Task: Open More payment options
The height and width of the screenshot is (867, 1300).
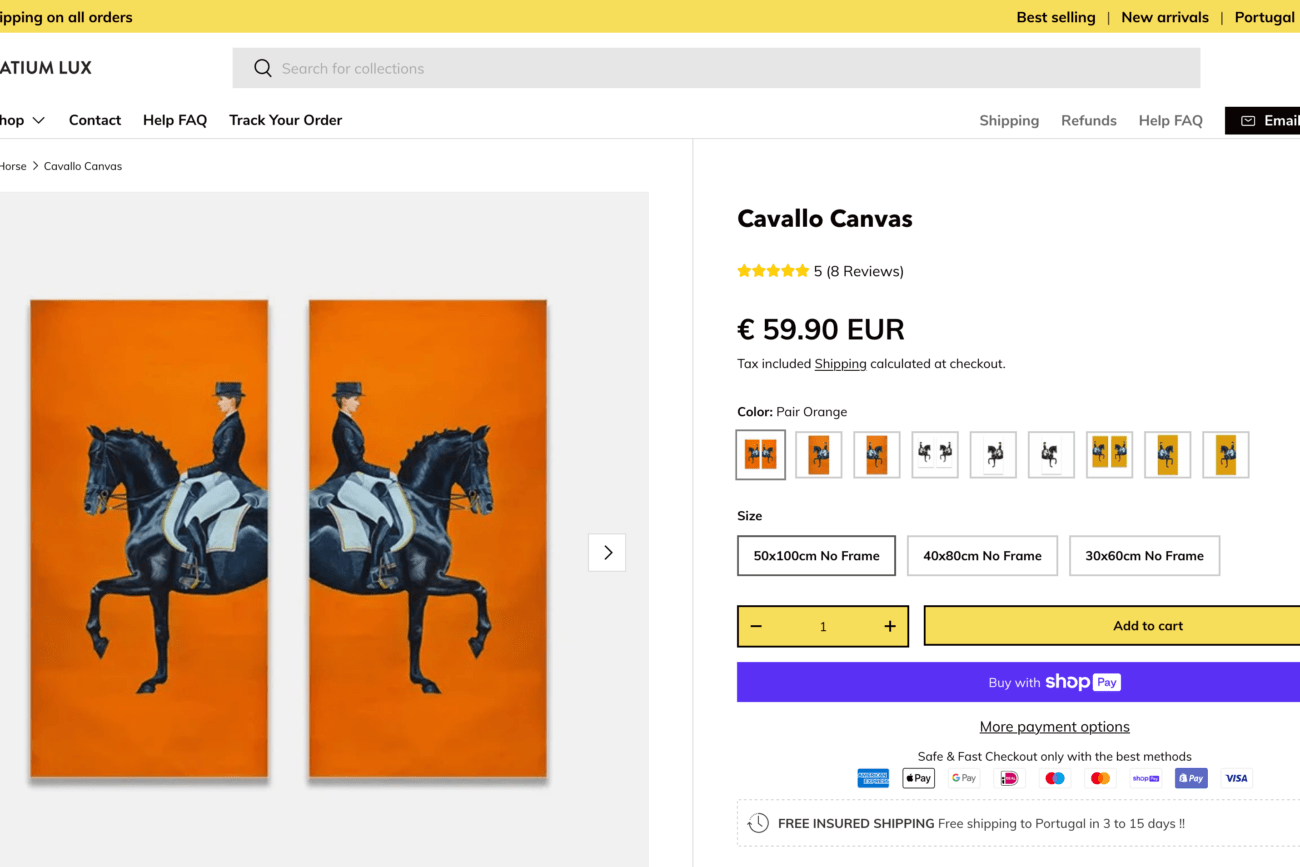Action: click(1054, 727)
